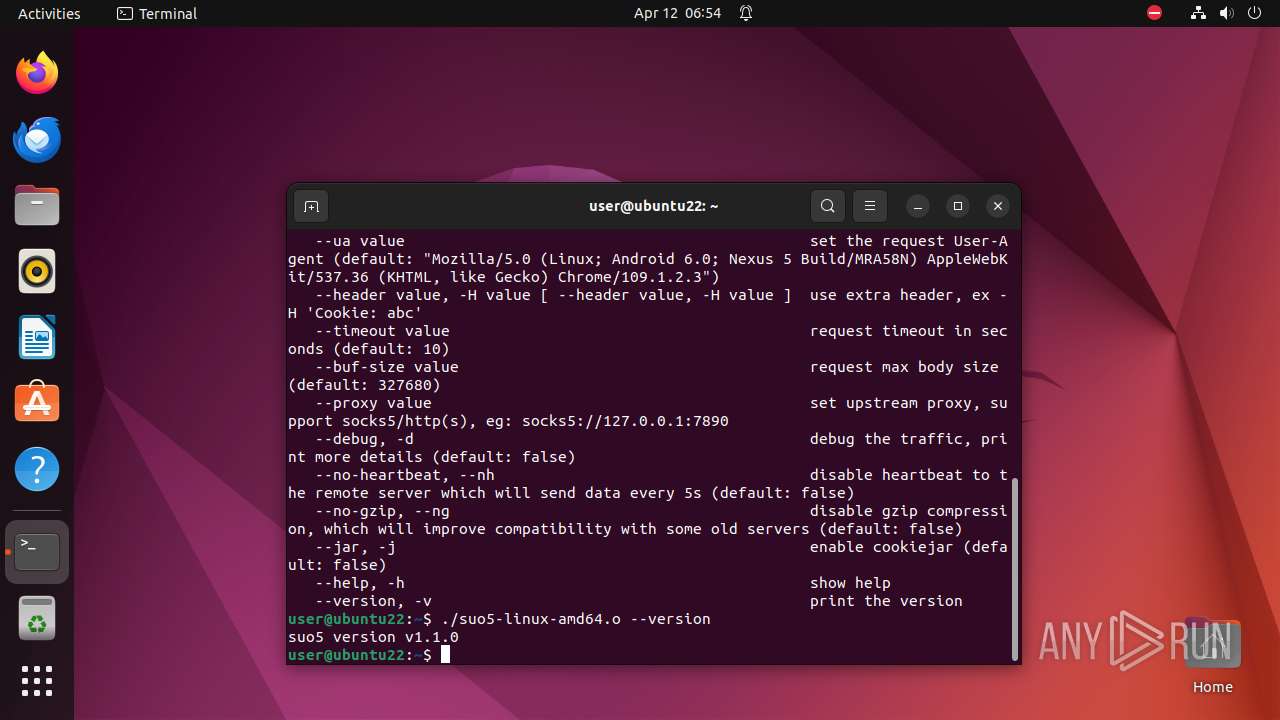Screen dimensions: 1280x720
Task: Click the './suo5-linux-amd64.o --version' command text
Action: tap(576, 619)
